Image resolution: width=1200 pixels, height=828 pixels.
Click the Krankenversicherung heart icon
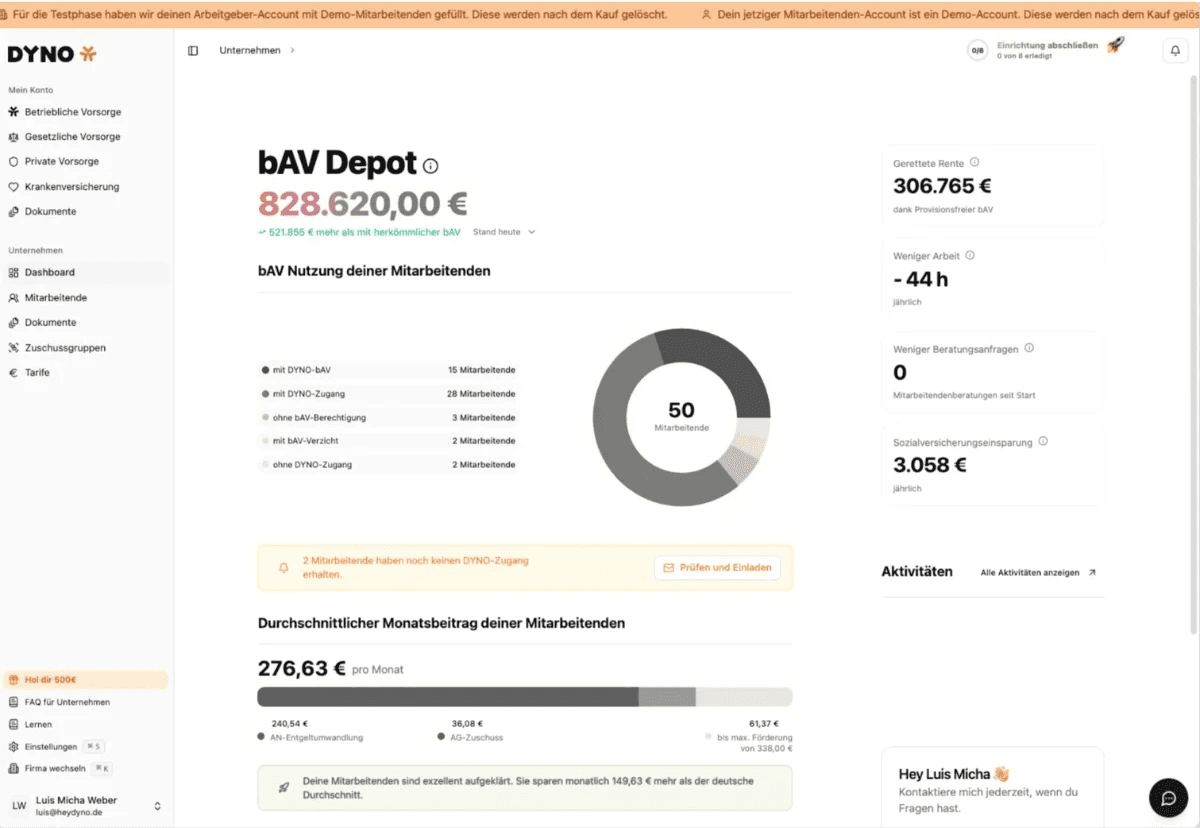tap(14, 187)
